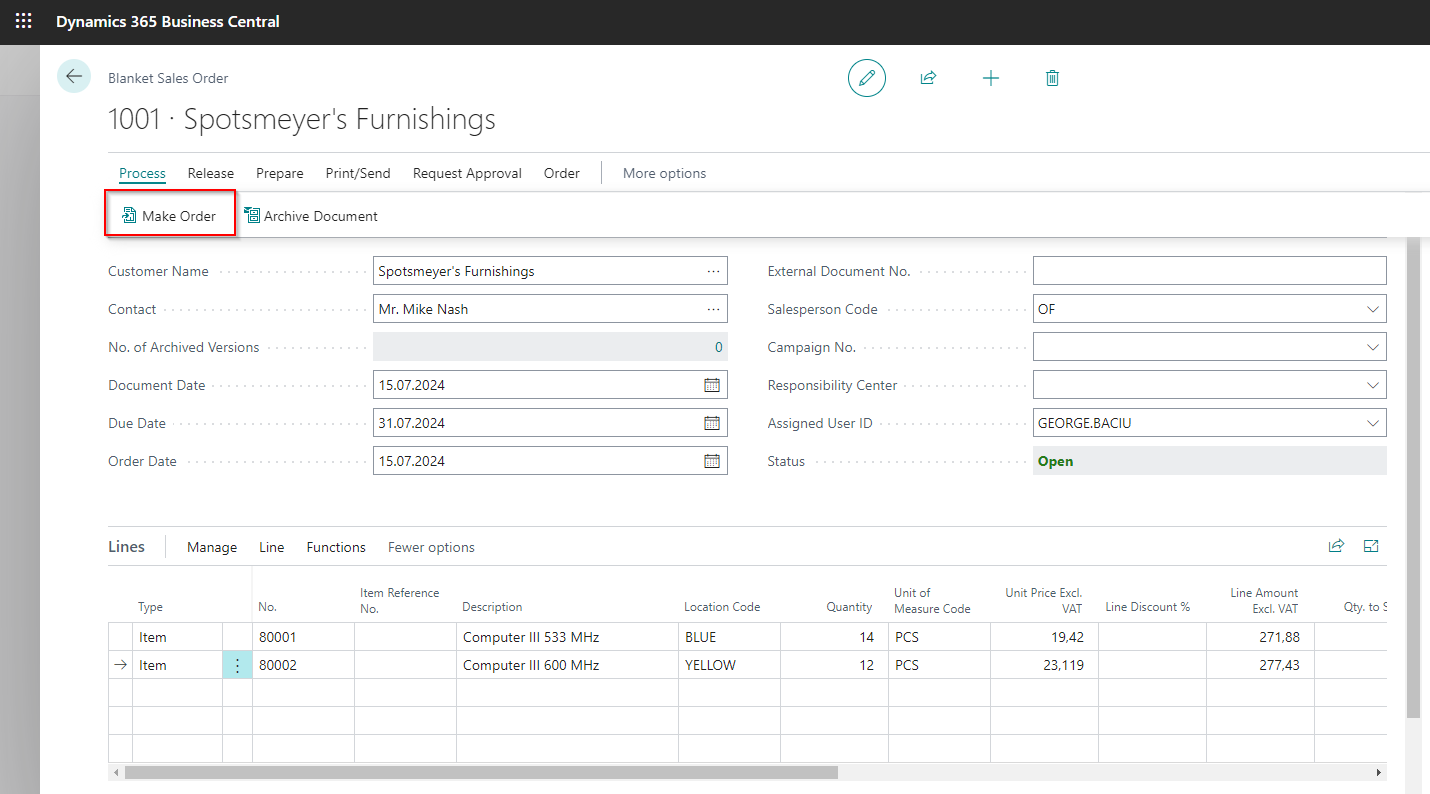
Task: Open the Line menu in Lines
Action: pyautogui.click(x=272, y=547)
